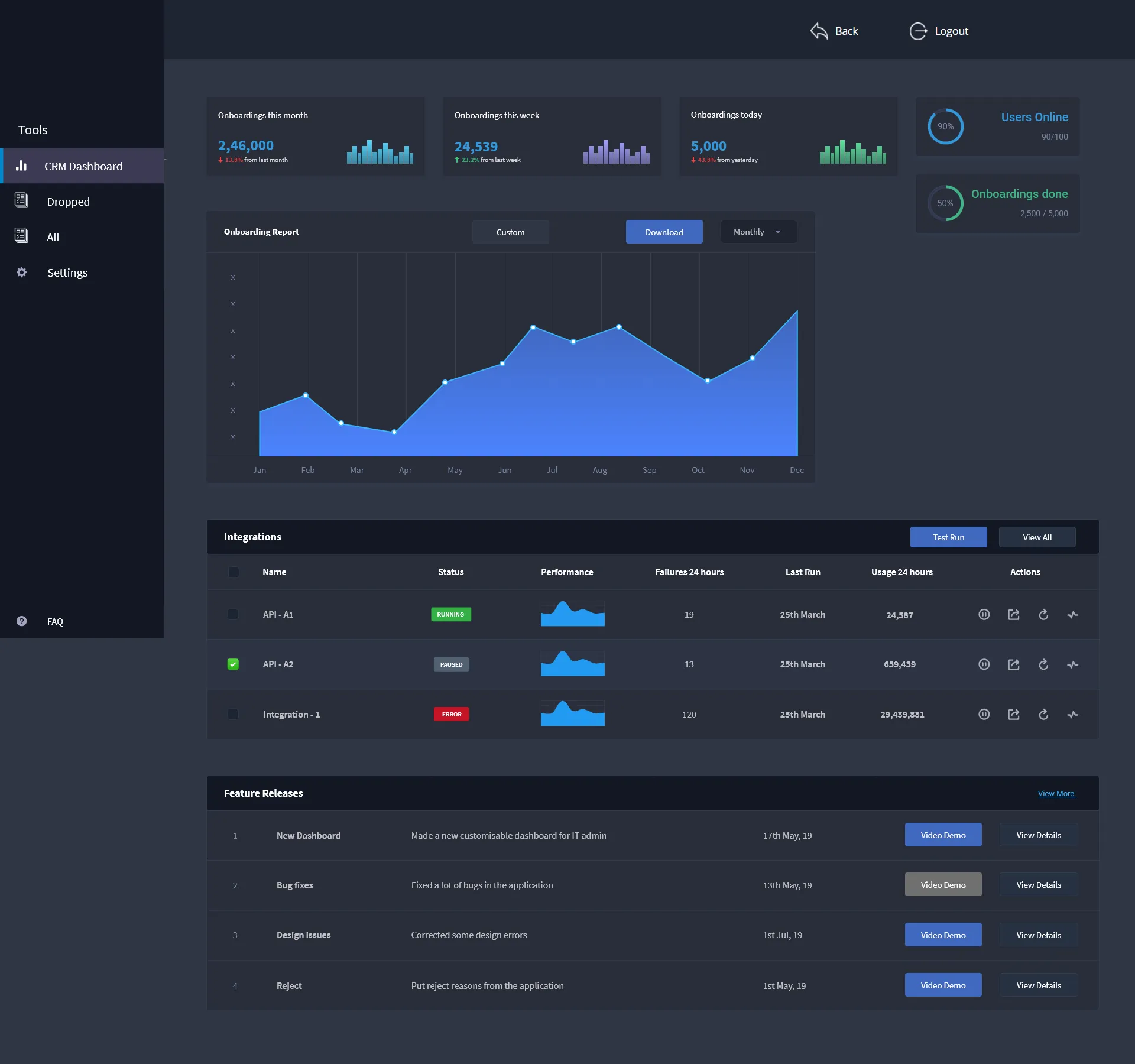Click the FAQ question mark icon
The image size is (1135, 1064).
(22, 621)
